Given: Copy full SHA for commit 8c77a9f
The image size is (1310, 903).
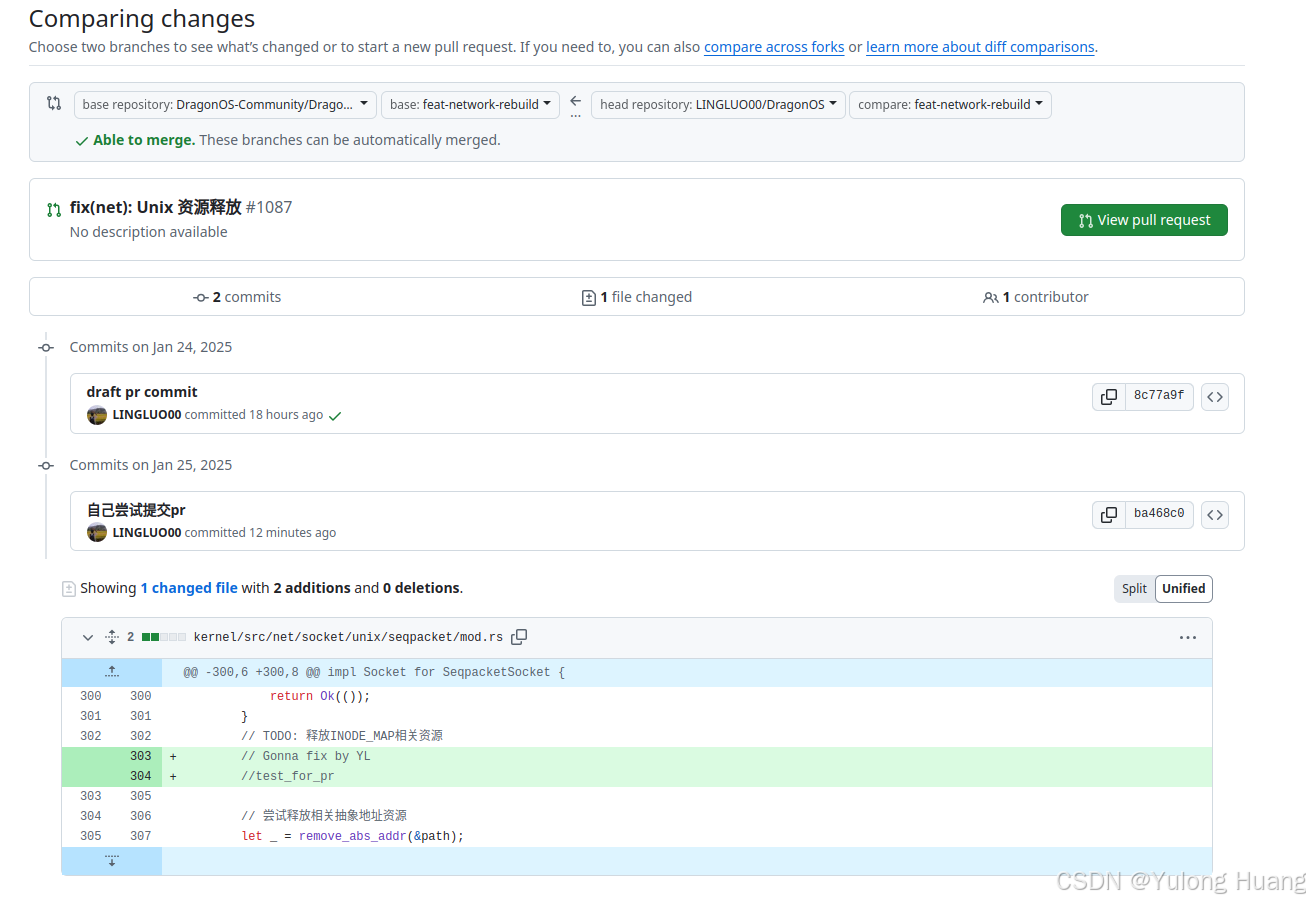Looking at the screenshot, I should point(1109,397).
